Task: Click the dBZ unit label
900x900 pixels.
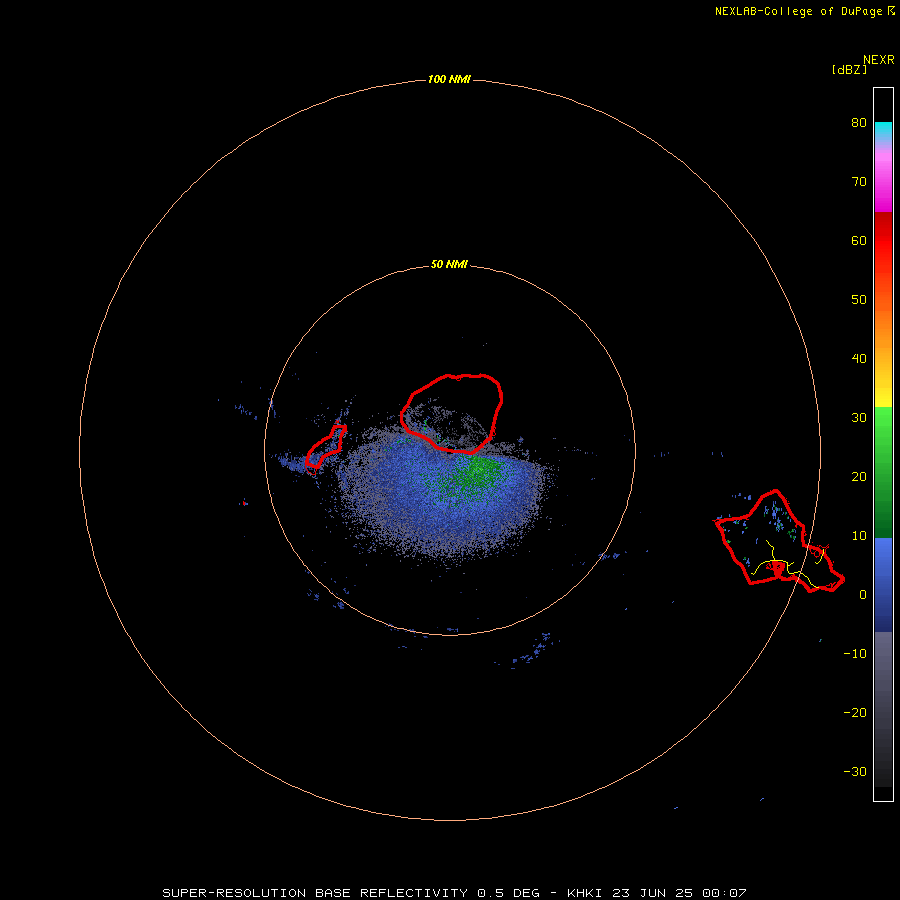Action: point(849,70)
